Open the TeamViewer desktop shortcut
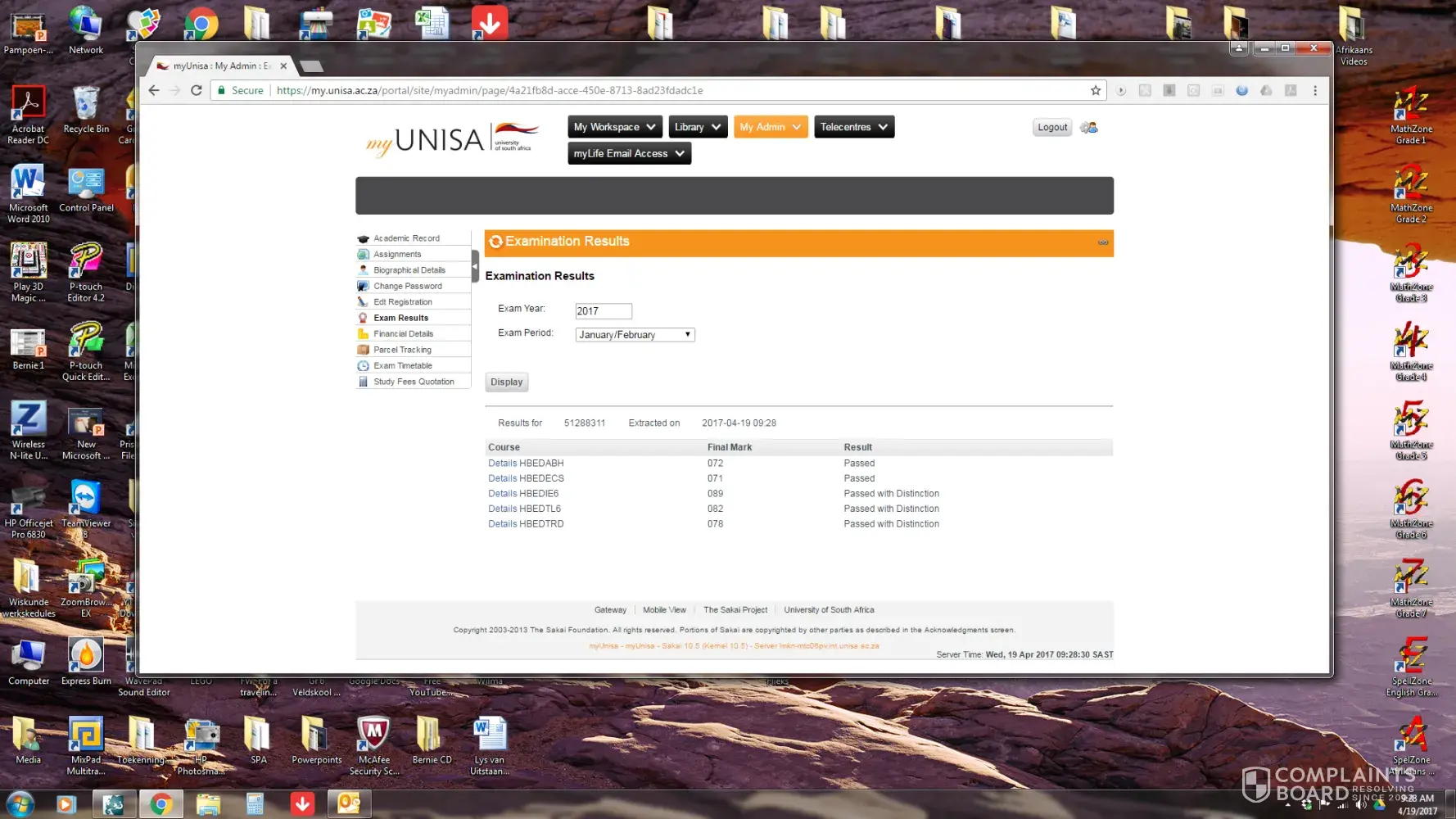The height and width of the screenshot is (819, 1456). tap(86, 505)
